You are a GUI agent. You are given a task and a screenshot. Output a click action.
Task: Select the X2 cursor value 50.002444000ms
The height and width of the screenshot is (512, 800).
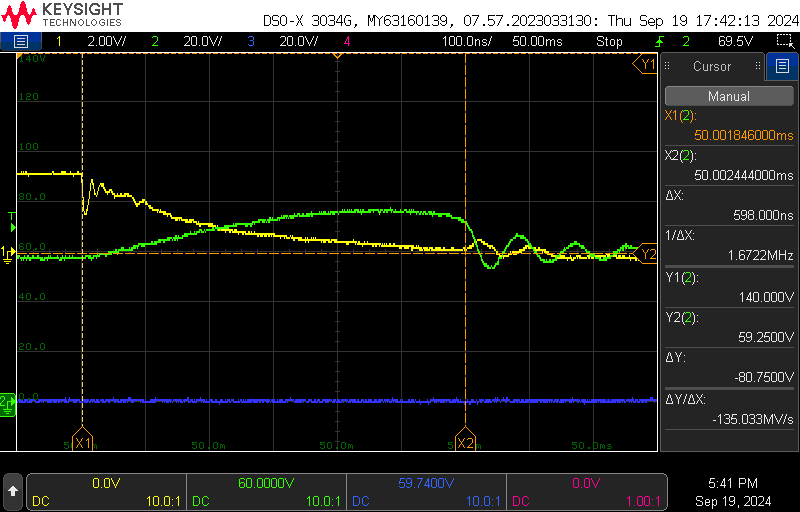(x=743, y=175)
